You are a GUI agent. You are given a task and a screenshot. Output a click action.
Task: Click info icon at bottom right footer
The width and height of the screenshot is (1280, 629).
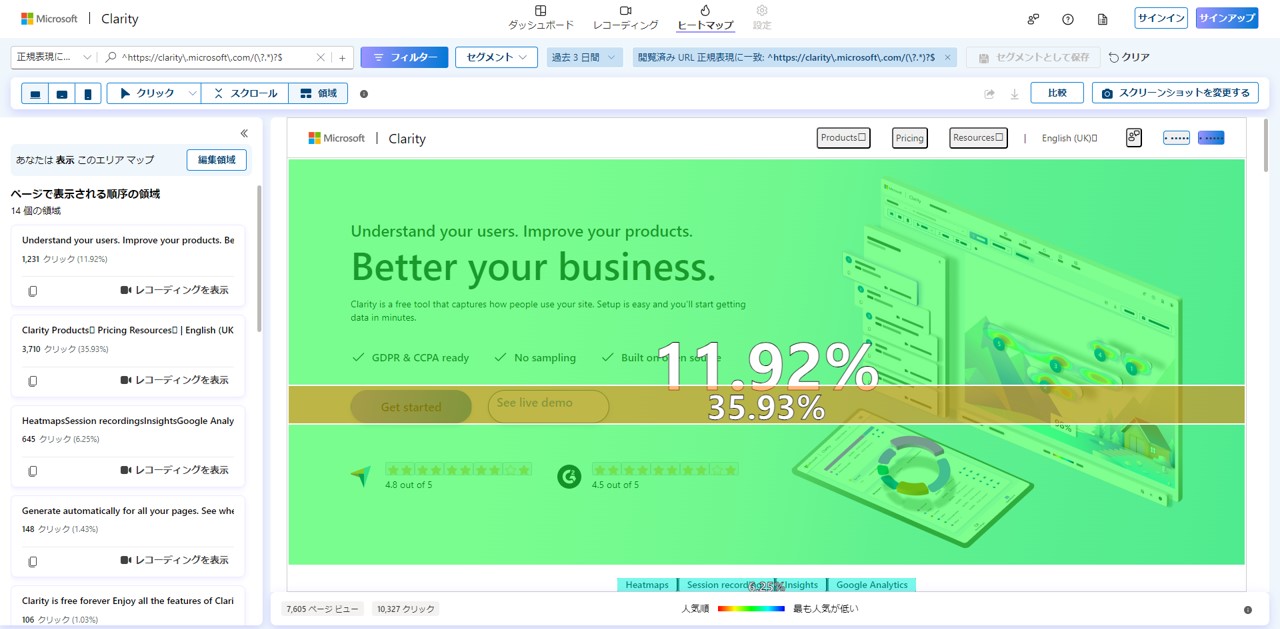click(1248, 609)
